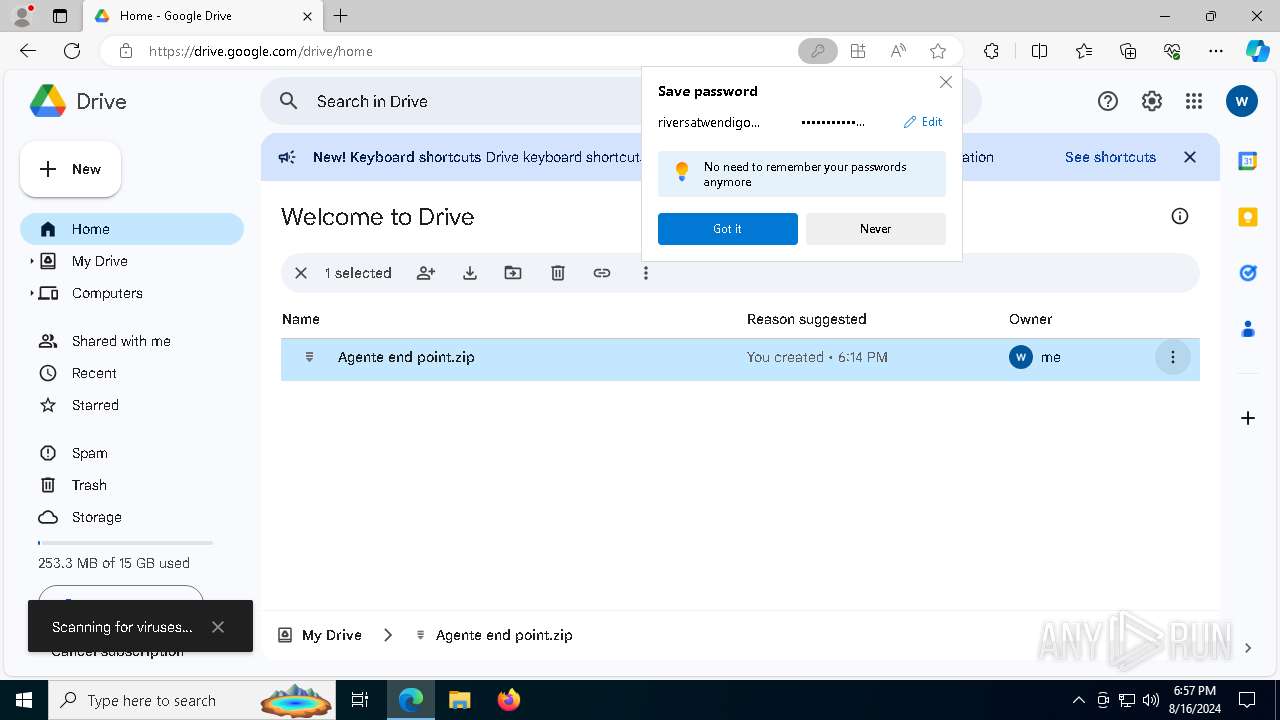The image size is (1280, 720).
Task: Click Got it in password popup
Action: (728, 229)
